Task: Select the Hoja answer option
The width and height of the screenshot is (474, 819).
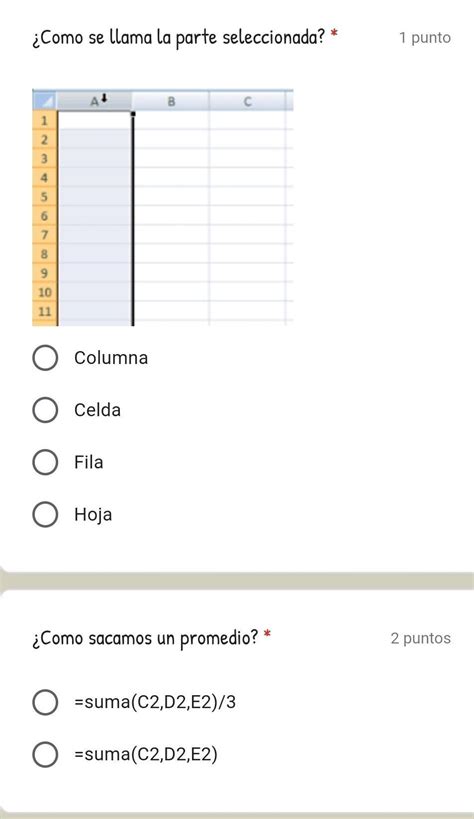Action: (45, 514)
